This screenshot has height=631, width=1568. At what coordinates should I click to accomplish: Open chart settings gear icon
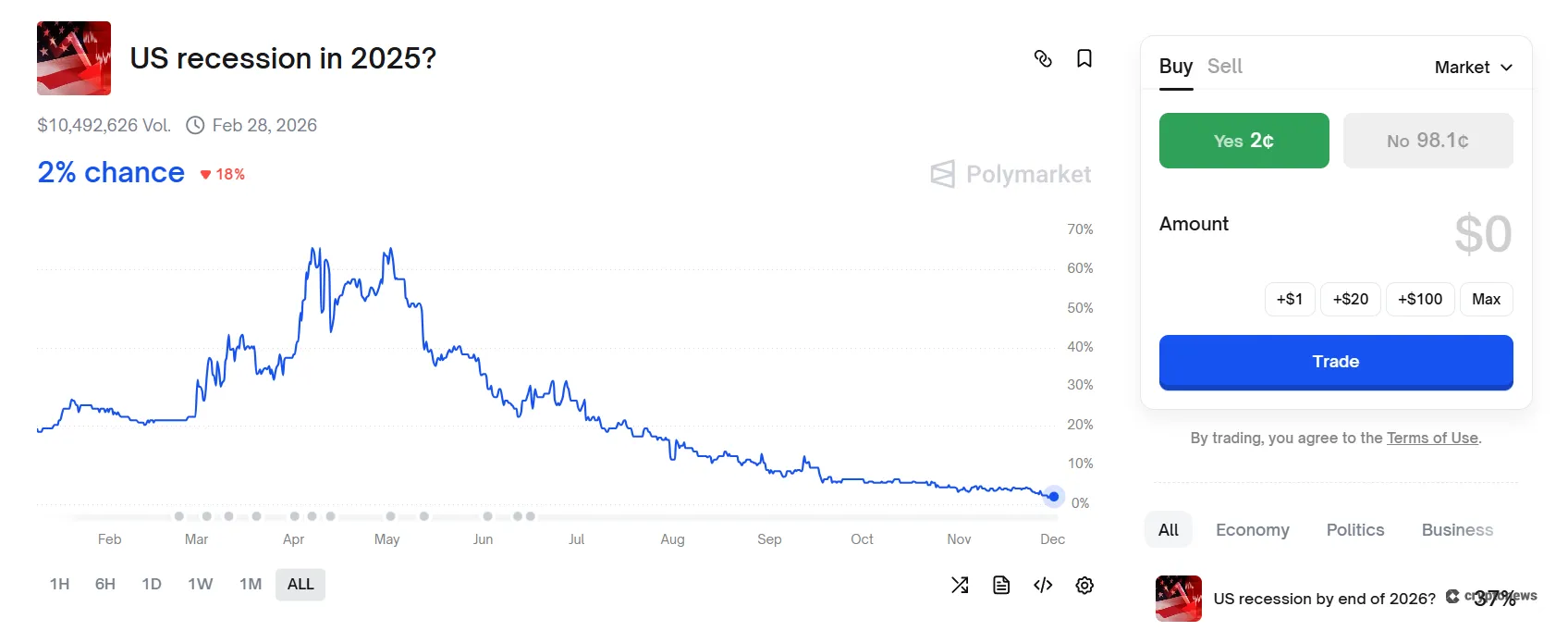tap(1084, 585)
